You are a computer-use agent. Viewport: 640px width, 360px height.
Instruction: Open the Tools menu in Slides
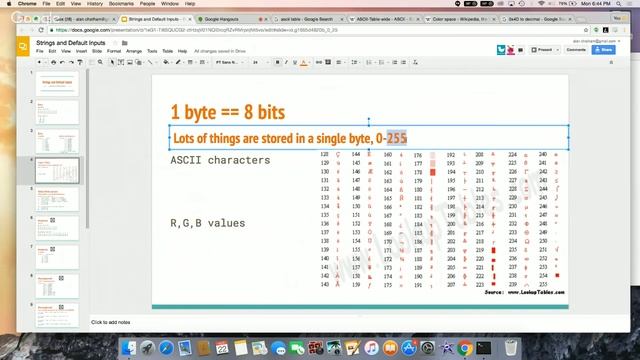[x=152, y=51]
